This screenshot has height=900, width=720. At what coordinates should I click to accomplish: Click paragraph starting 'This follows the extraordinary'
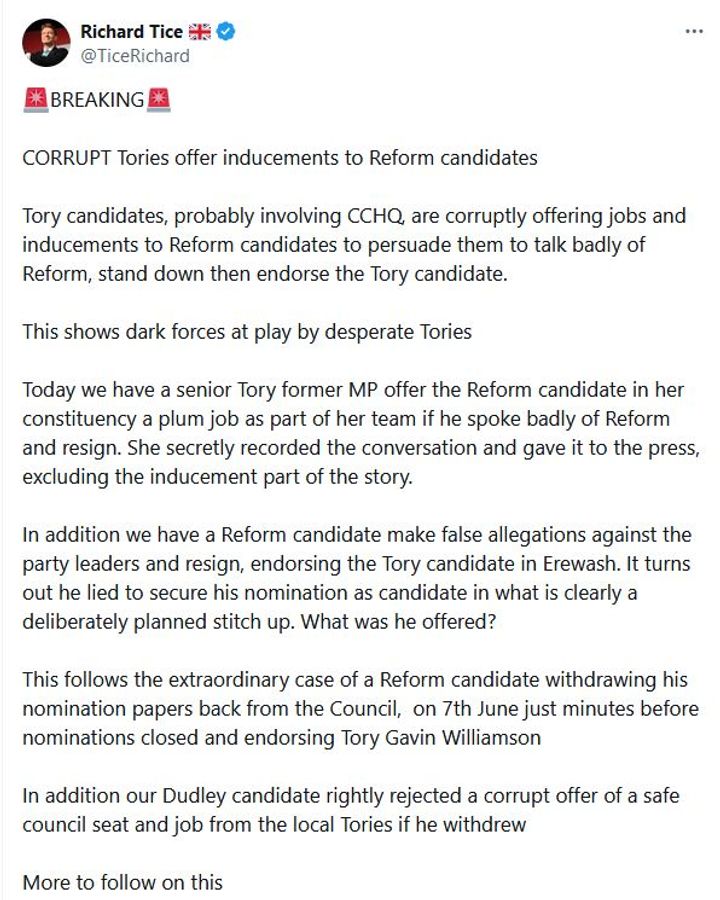361,709
